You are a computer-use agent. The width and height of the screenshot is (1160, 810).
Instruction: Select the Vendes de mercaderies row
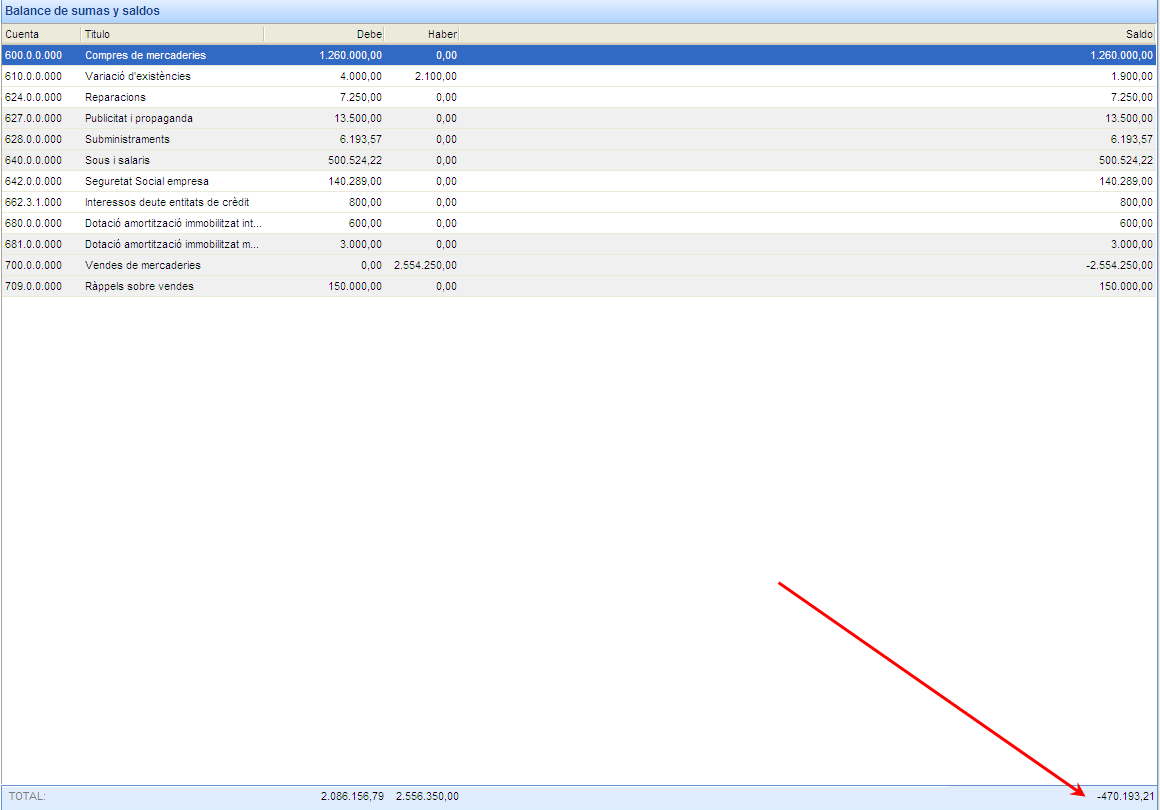(142, 265)
